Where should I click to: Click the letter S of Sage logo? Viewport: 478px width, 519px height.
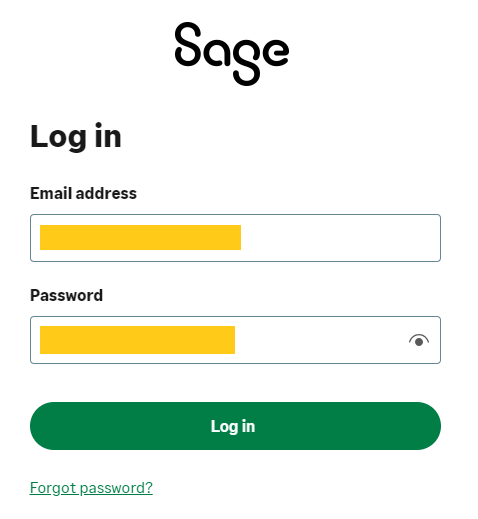click(188, 44)
